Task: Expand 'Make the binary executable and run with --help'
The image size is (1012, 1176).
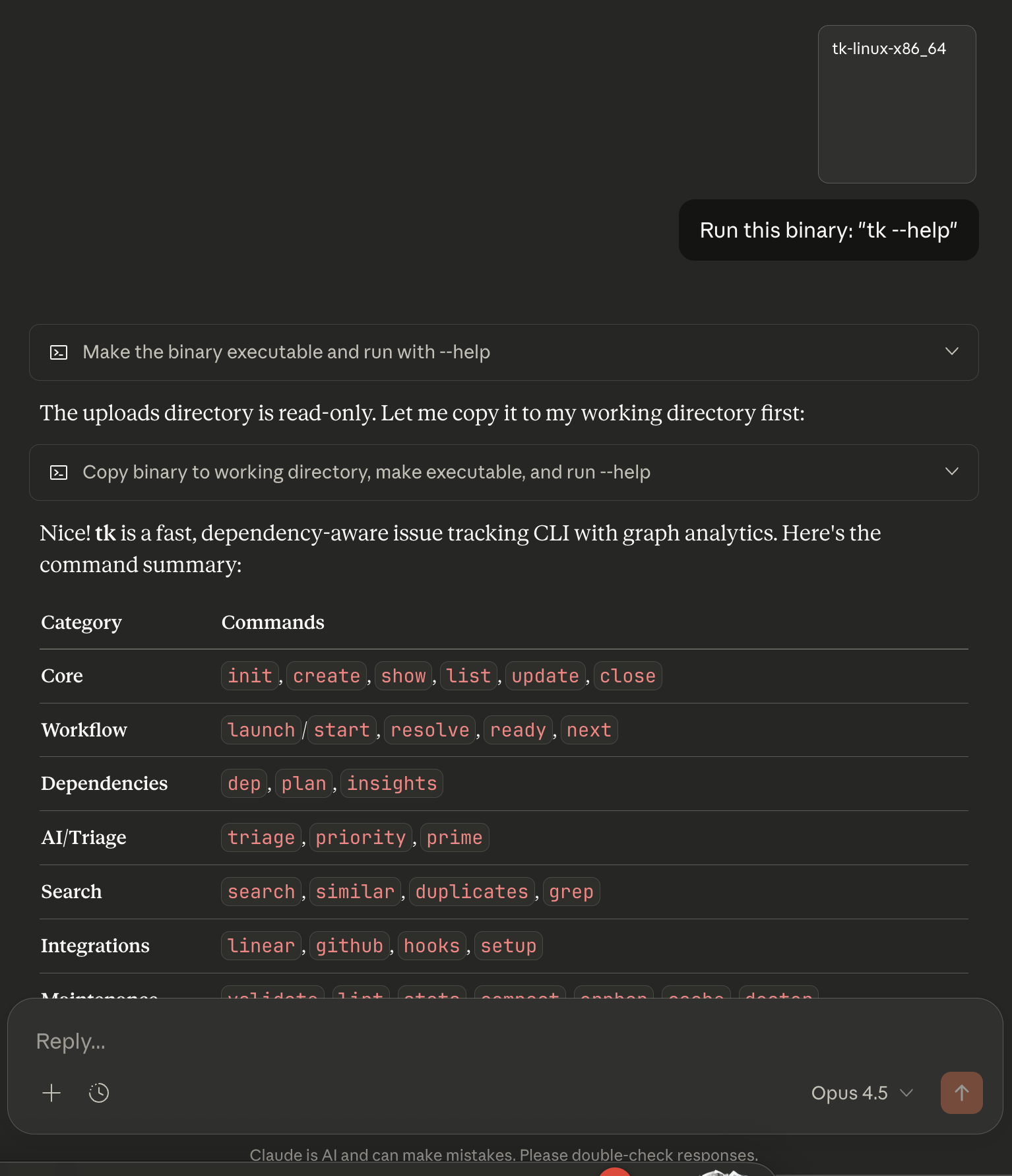Action: [x=951, y=352]
